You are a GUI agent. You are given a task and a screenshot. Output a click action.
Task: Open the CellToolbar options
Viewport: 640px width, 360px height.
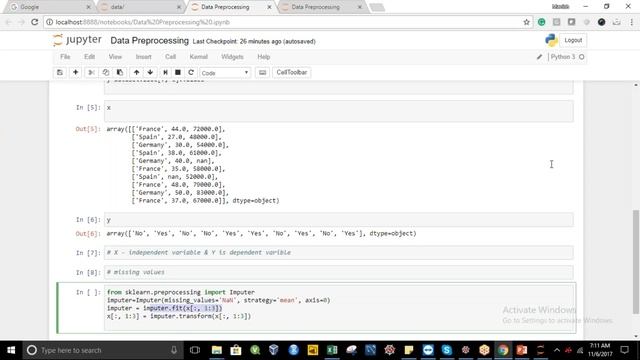291,73
